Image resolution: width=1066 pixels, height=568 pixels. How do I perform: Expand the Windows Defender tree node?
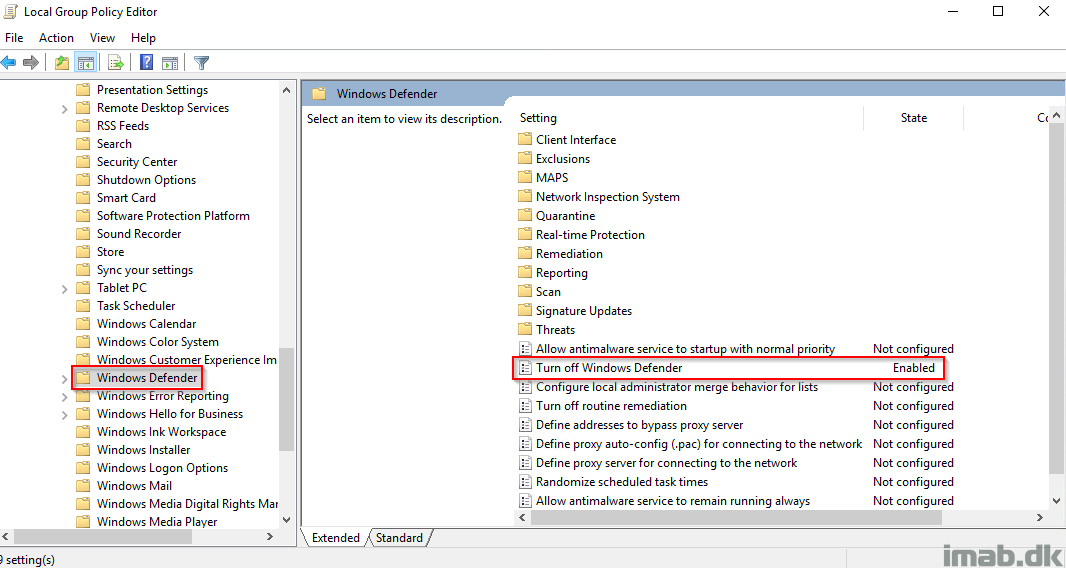click(65, 378)
